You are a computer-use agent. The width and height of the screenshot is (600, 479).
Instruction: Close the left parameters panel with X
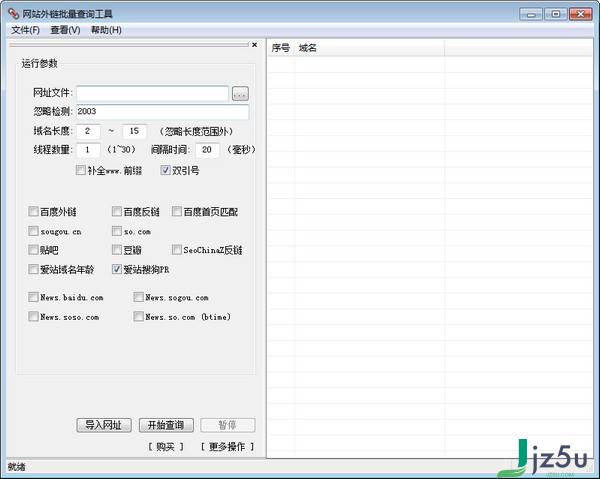(254, 45)
